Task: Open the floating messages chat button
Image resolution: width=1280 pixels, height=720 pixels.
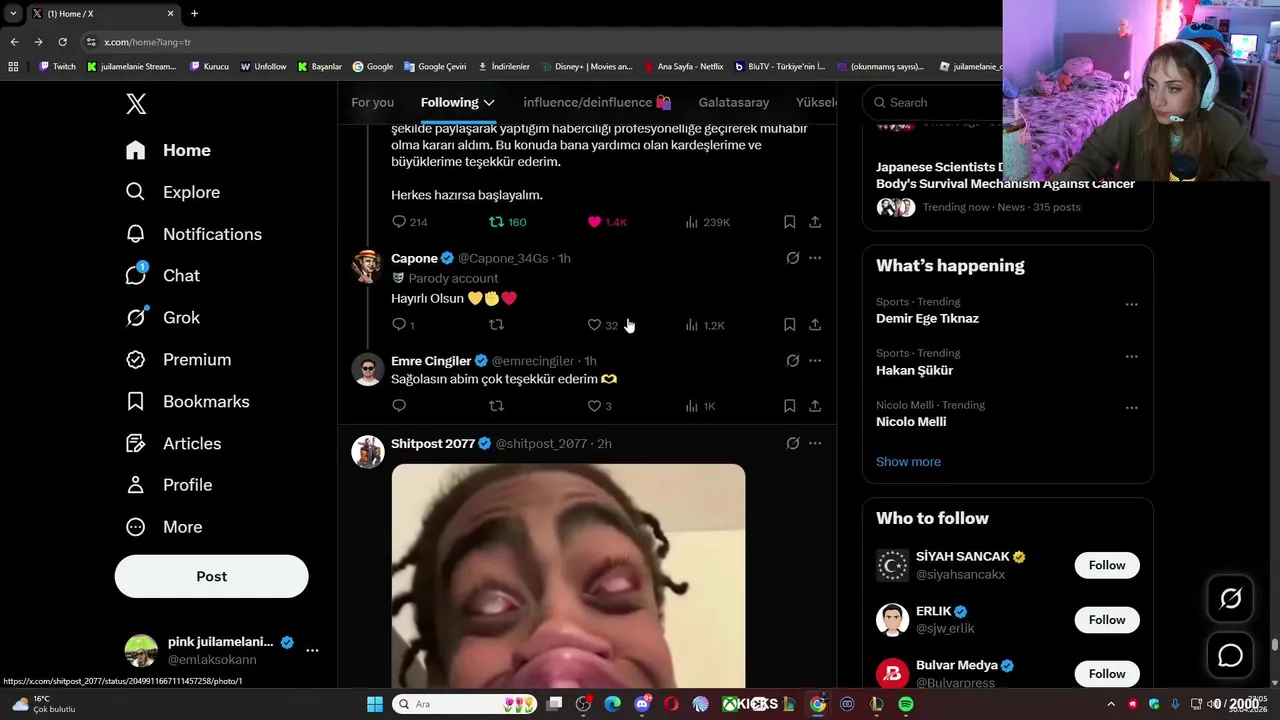Action: (x=1230, y=656)
